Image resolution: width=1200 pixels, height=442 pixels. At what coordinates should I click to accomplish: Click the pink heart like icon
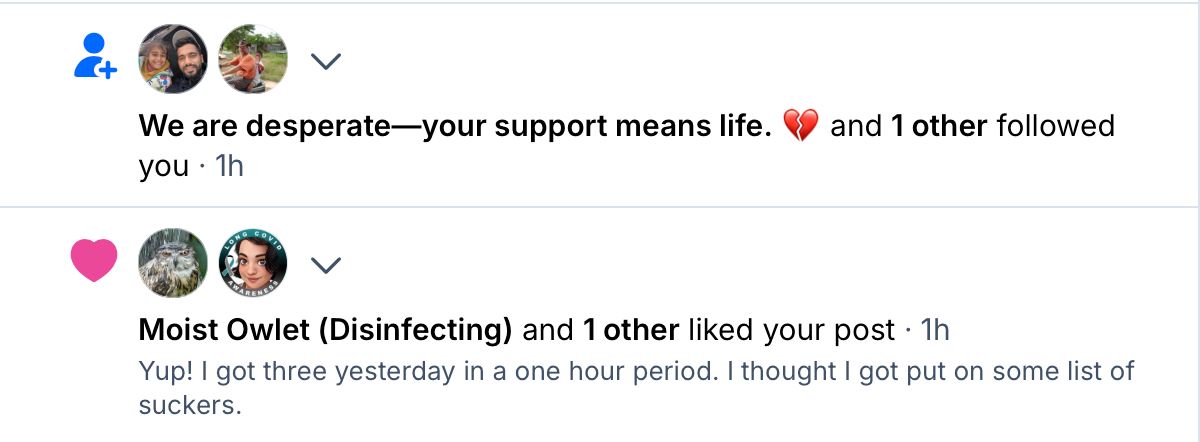click(95, 261)
